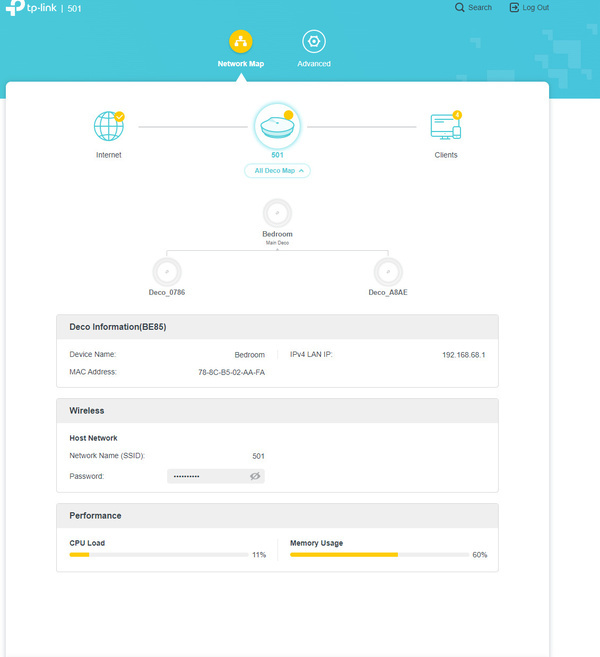Click the 60% memory usage value
The width and height of the screenshot is (600, 657).
tap(480, 555)
